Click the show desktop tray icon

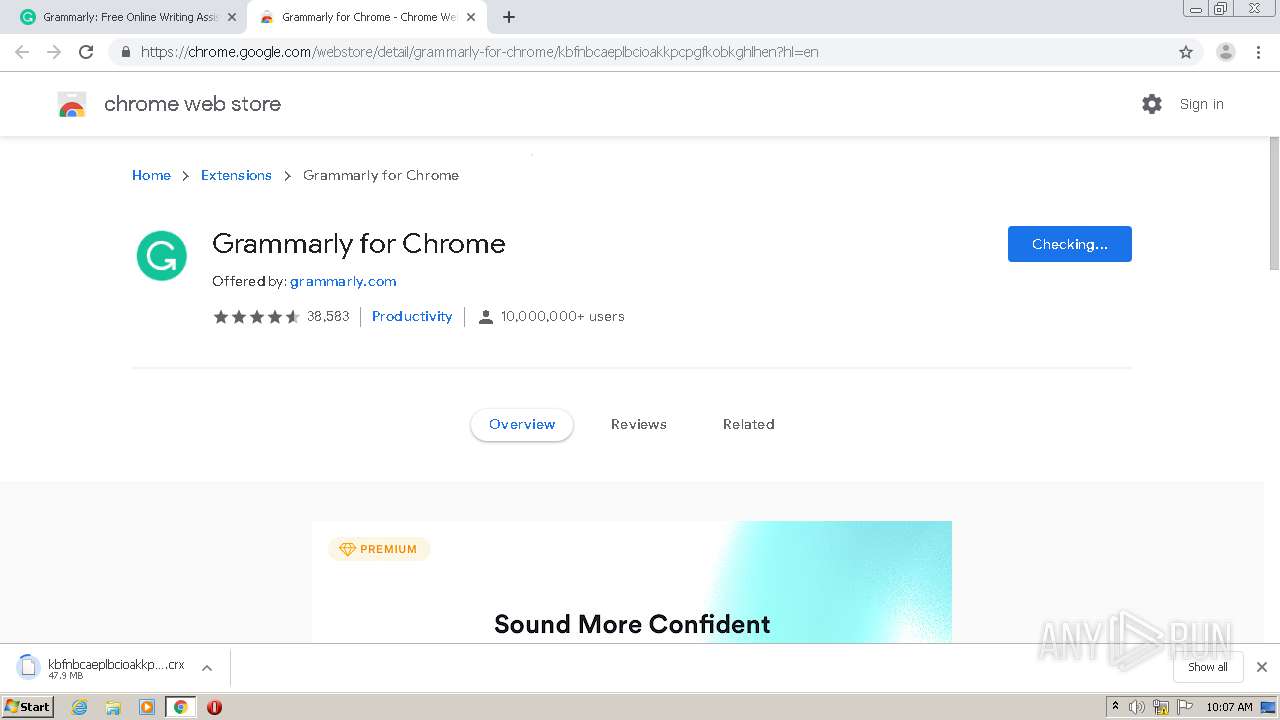[x=1269, y=707]
